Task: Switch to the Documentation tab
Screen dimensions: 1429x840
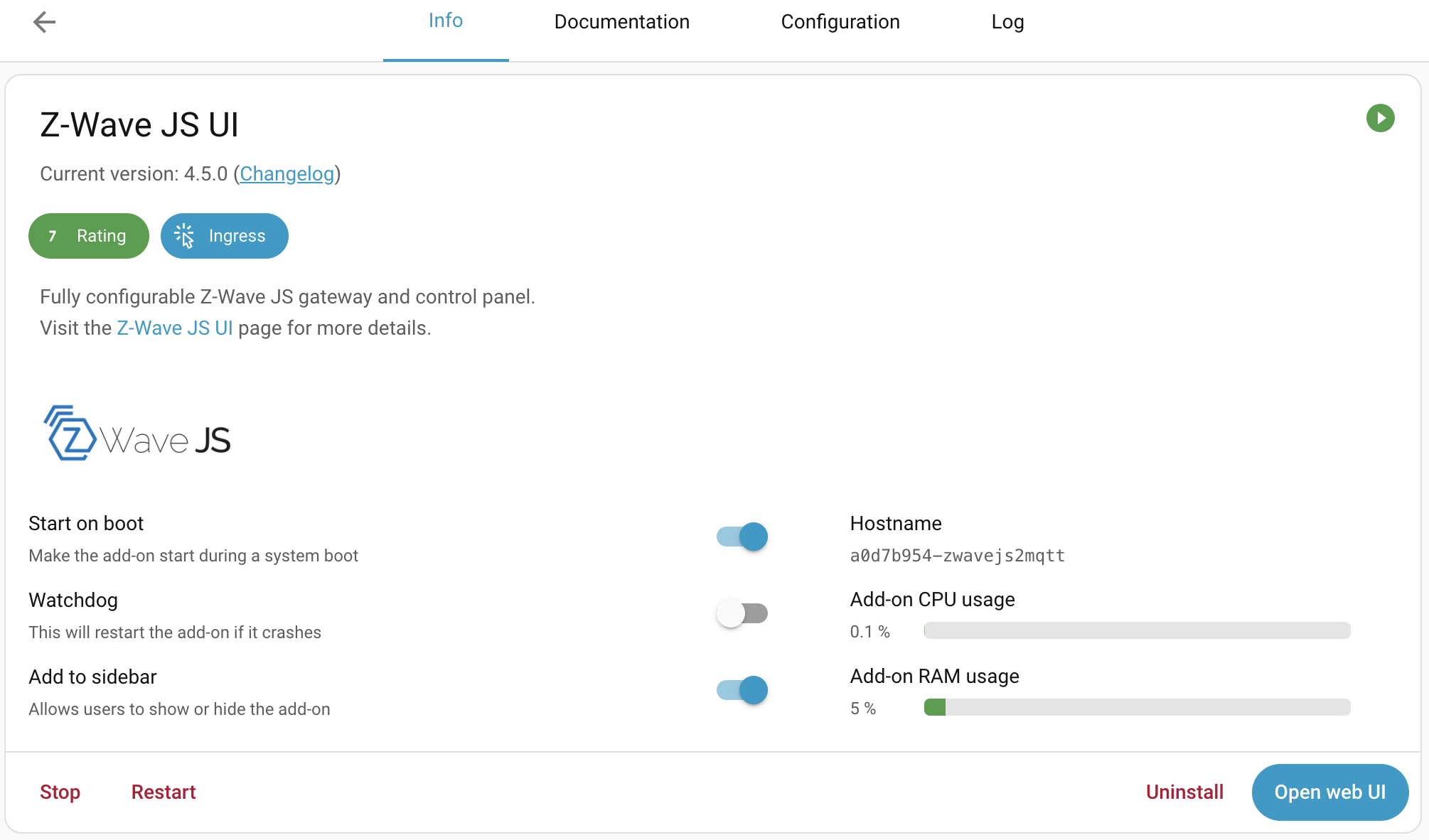Action: [621, 22]
